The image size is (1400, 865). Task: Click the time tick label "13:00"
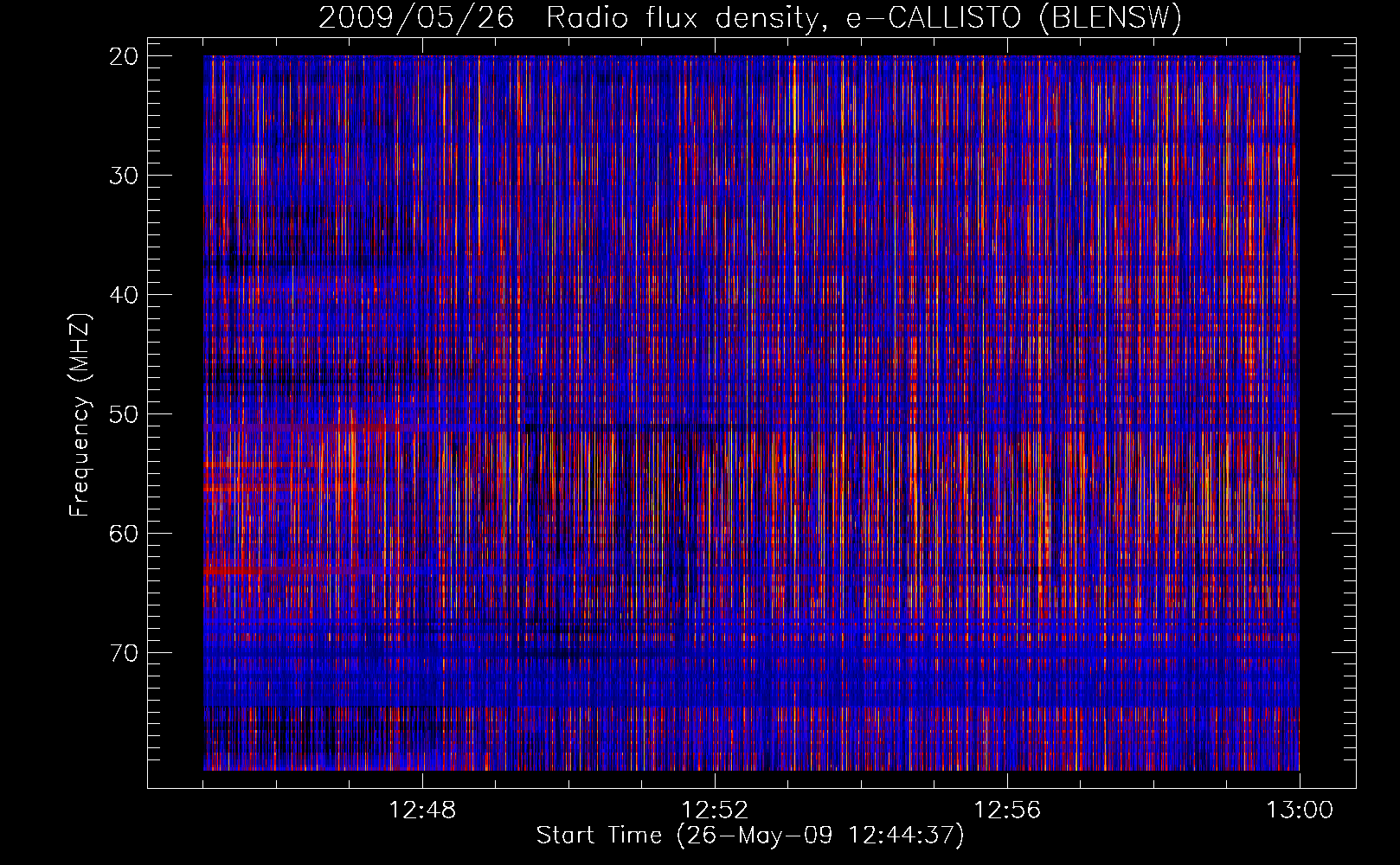[1300, 811]
